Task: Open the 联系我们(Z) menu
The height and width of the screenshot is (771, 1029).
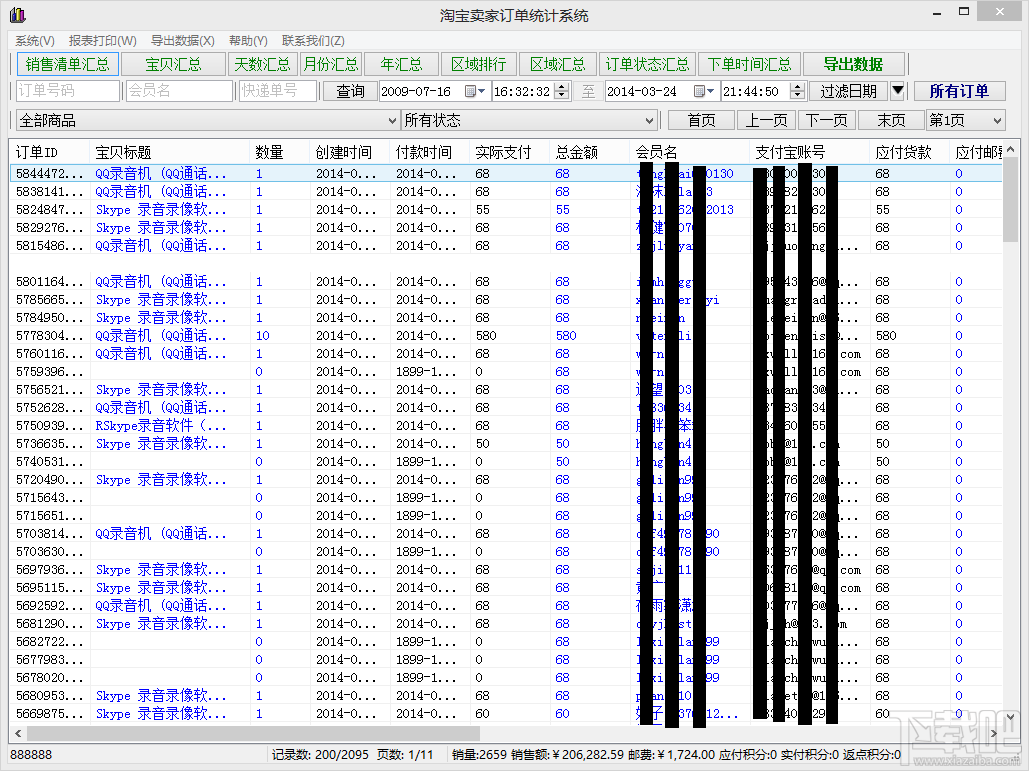Action: click(313, 41)
